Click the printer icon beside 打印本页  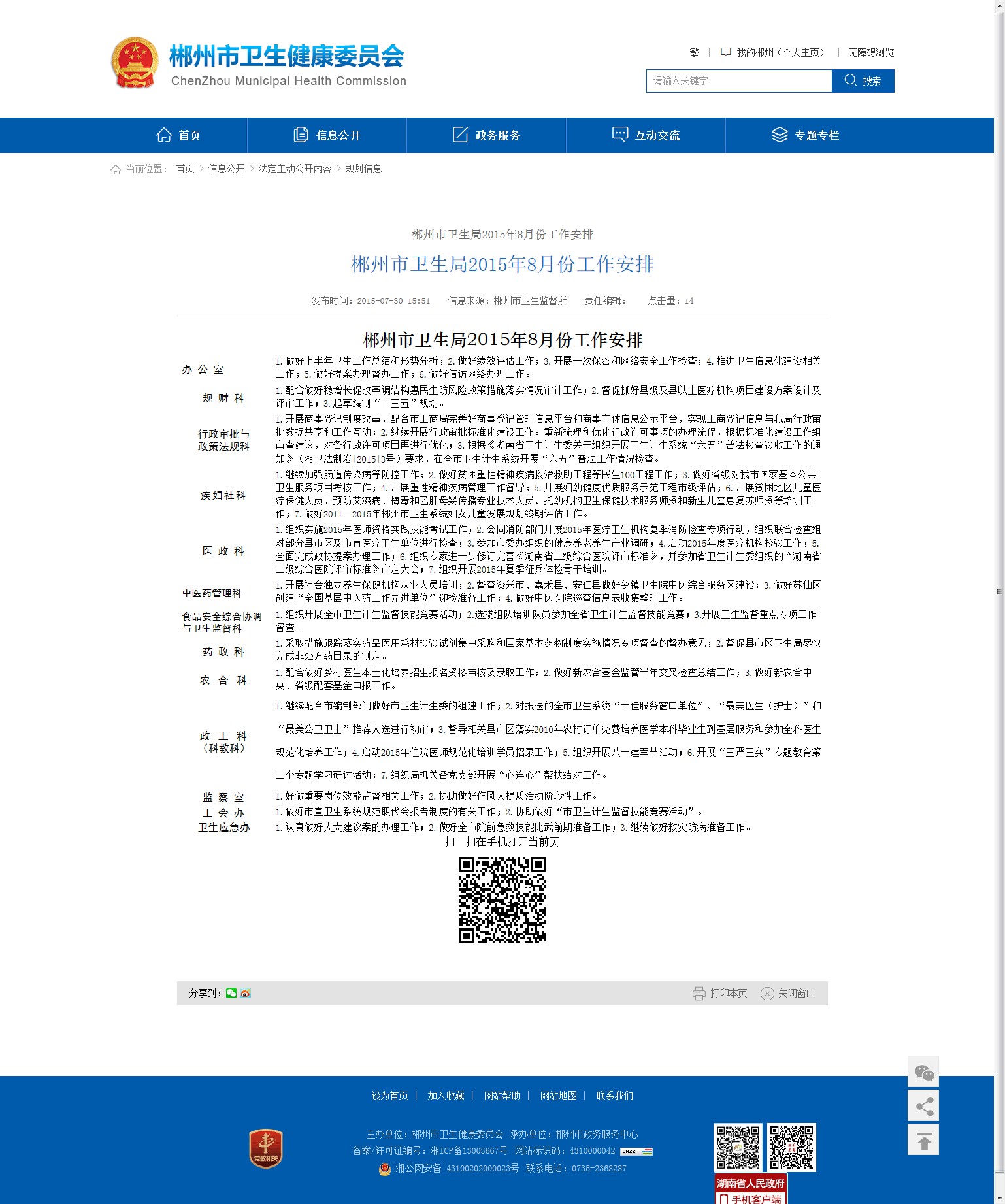pos(699,994)
